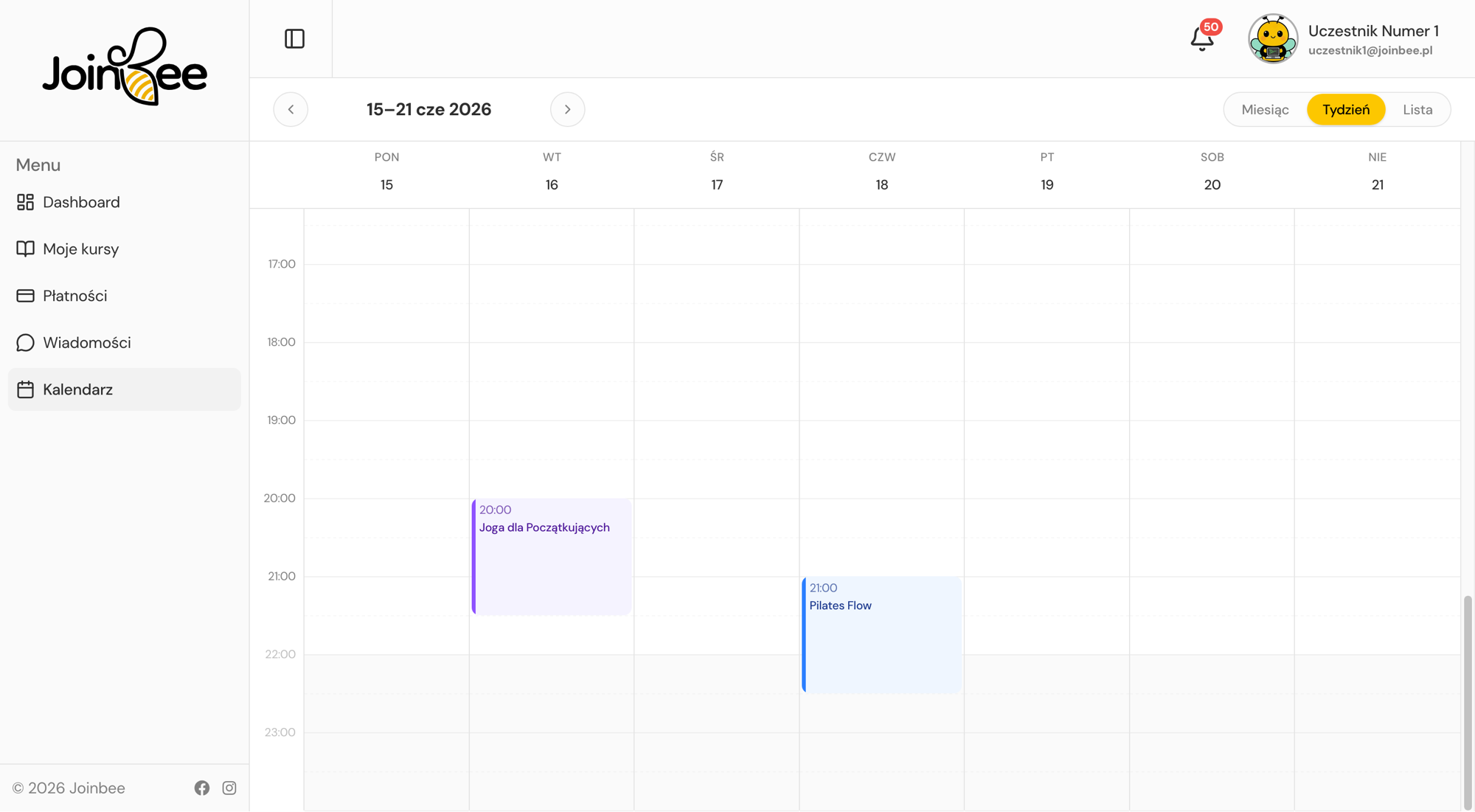The image size is (1475, 812).
Task: Click the JoinBee logo
Action: pos(125,66)
